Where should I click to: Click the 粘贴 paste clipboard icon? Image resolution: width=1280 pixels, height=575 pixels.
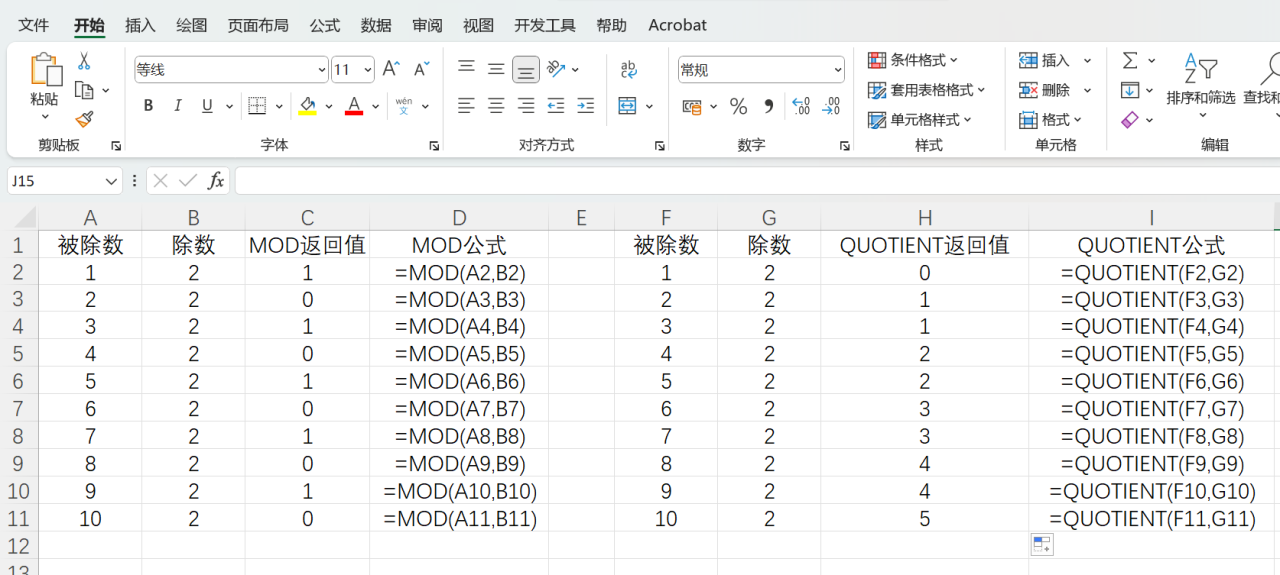[44, 70]
